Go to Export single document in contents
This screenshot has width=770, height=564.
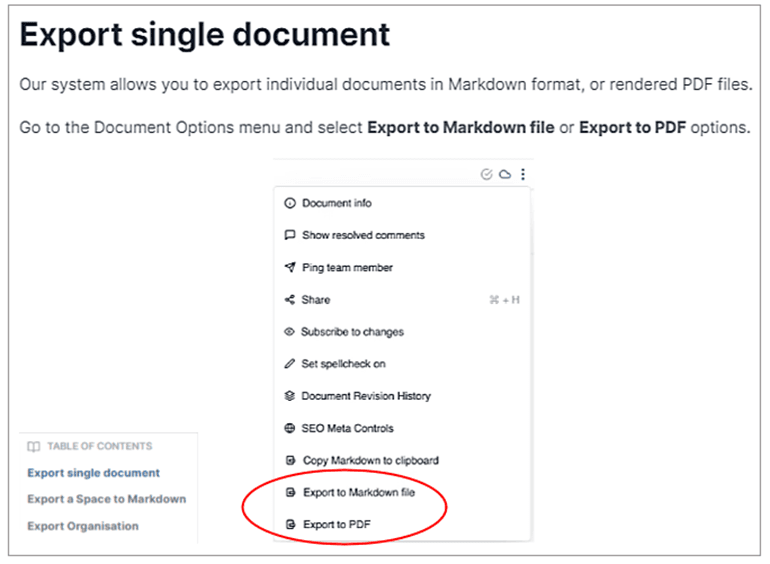click(93, 473)
